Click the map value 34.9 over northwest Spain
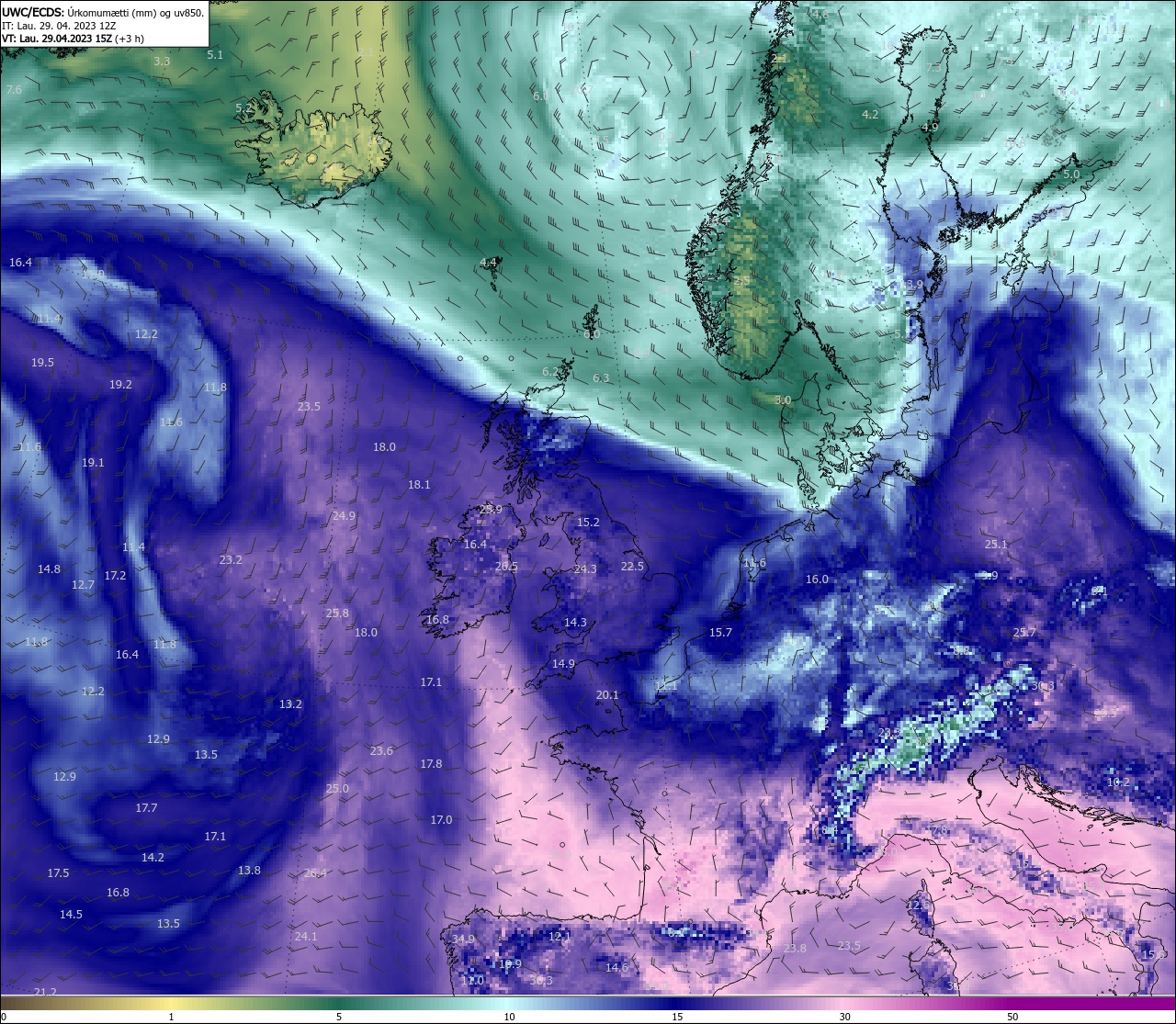The width and height of the screenshot is (1176, 1024). 463,940
